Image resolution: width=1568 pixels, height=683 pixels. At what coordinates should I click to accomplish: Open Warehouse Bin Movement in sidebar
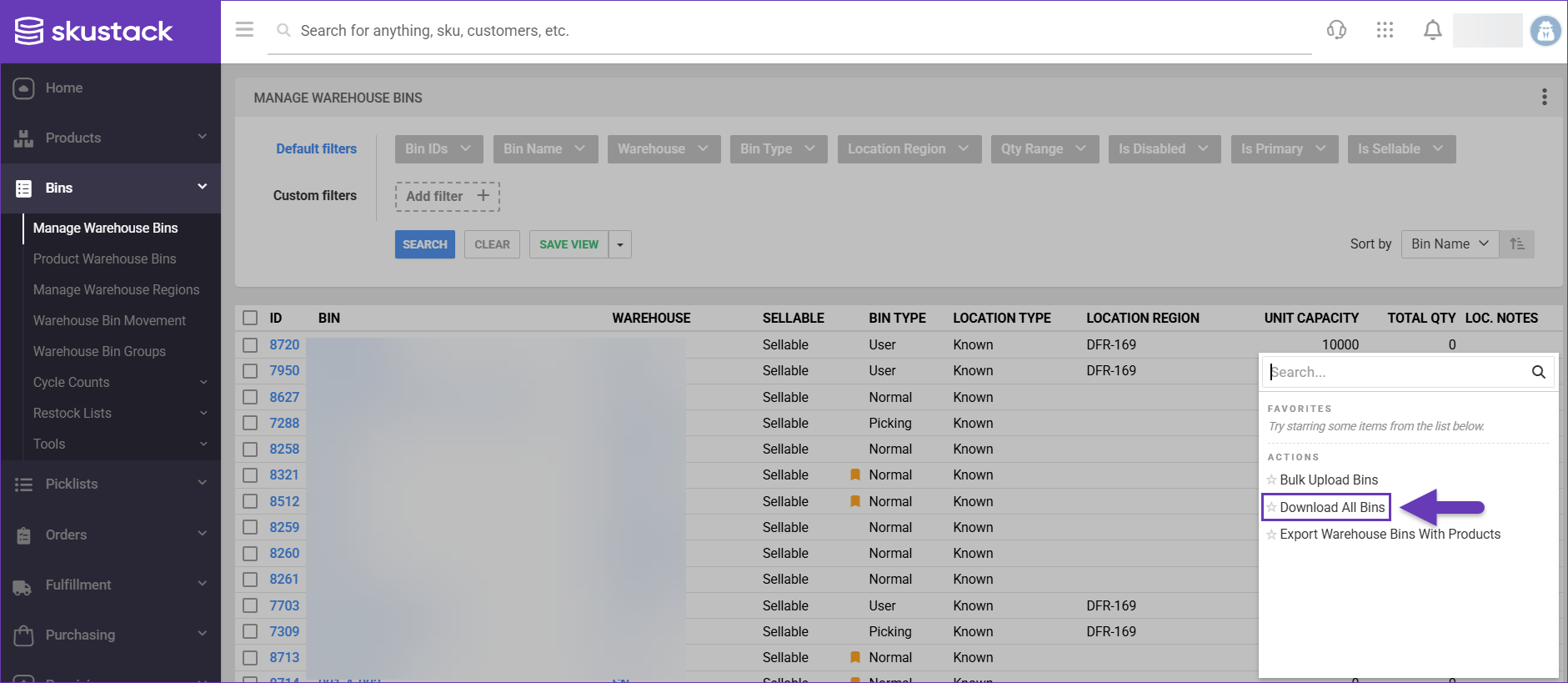tap(109, 320)
